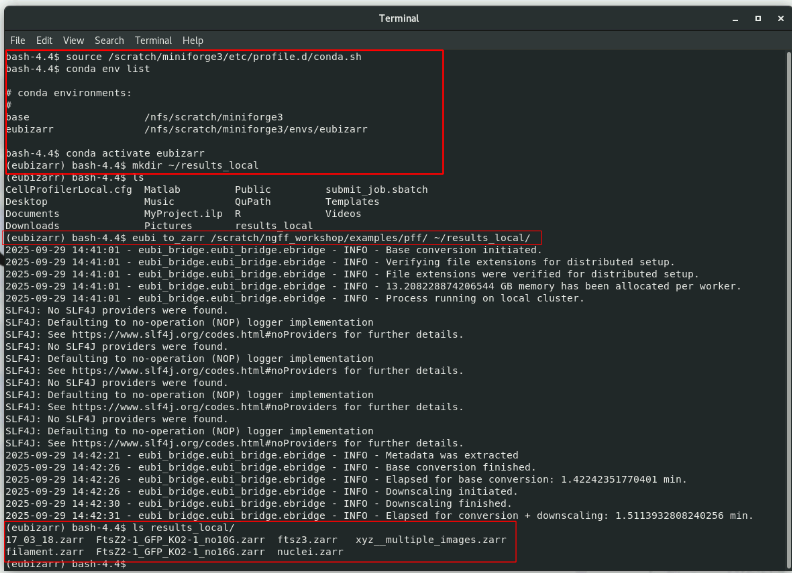The width and height of the screenshot is (792, 573).
Task: Click the 'source /scratch/miniforge3/etc/profile.d/conda.sh' command
Action: click(x=214, y=57)
